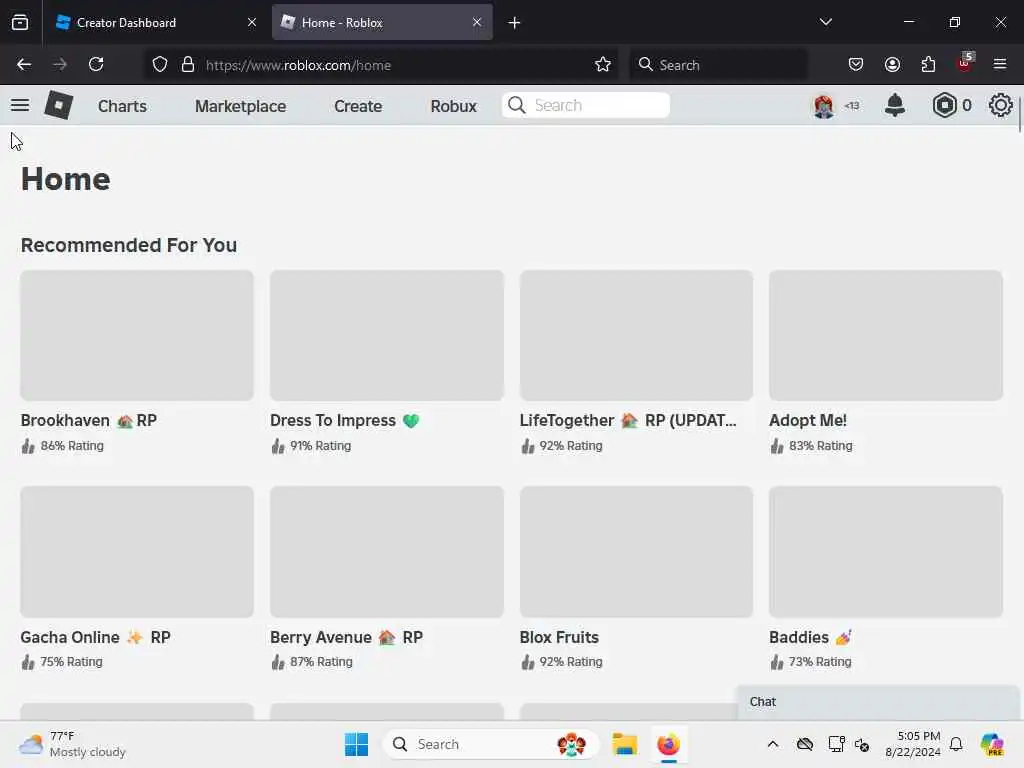
Task: Click the Firefox search box
Action: [x=718, y=65]
